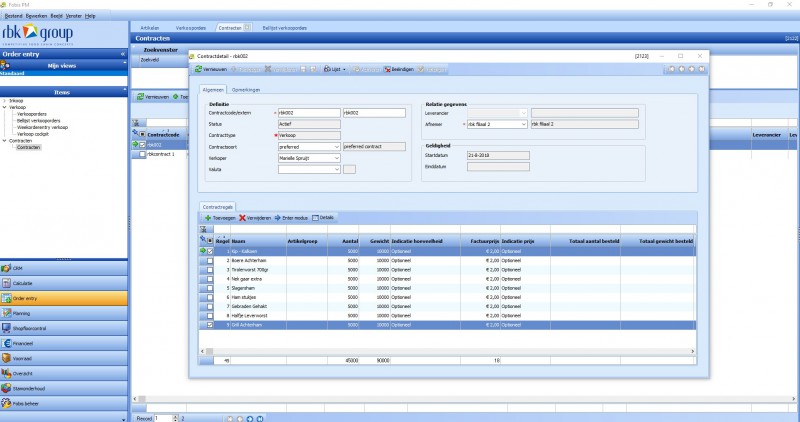800x422 pixels.
Task: Click the filter icon above Contractregels grid
Action: 203,230
